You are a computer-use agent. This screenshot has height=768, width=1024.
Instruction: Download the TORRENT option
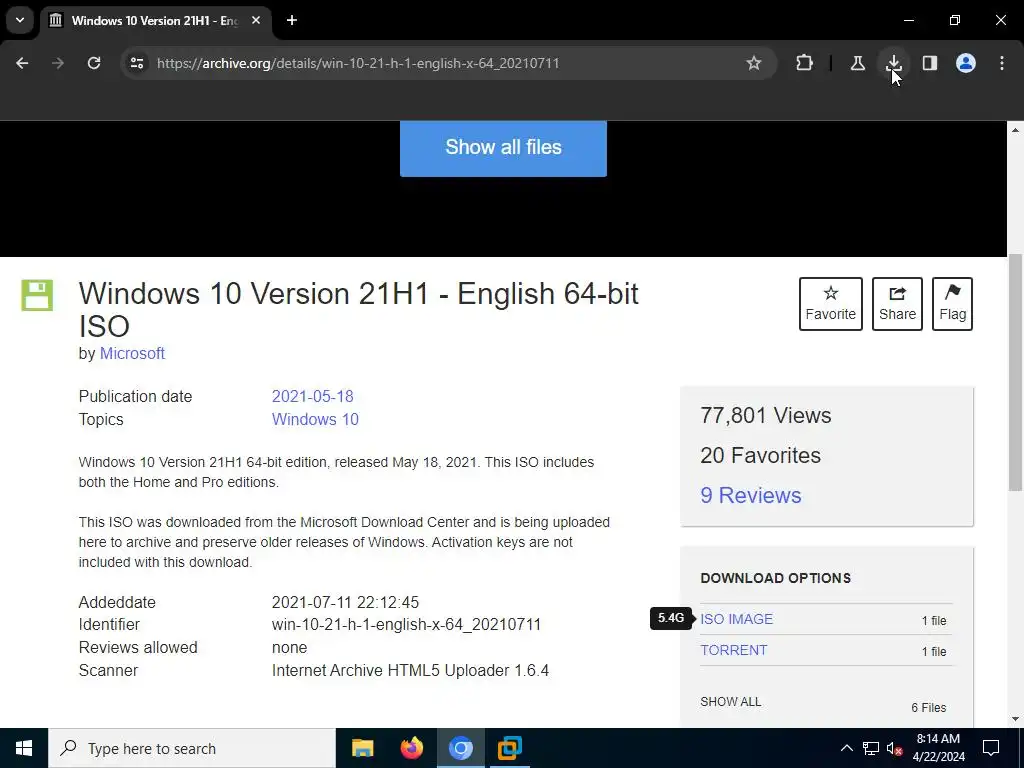click(733, 650)
